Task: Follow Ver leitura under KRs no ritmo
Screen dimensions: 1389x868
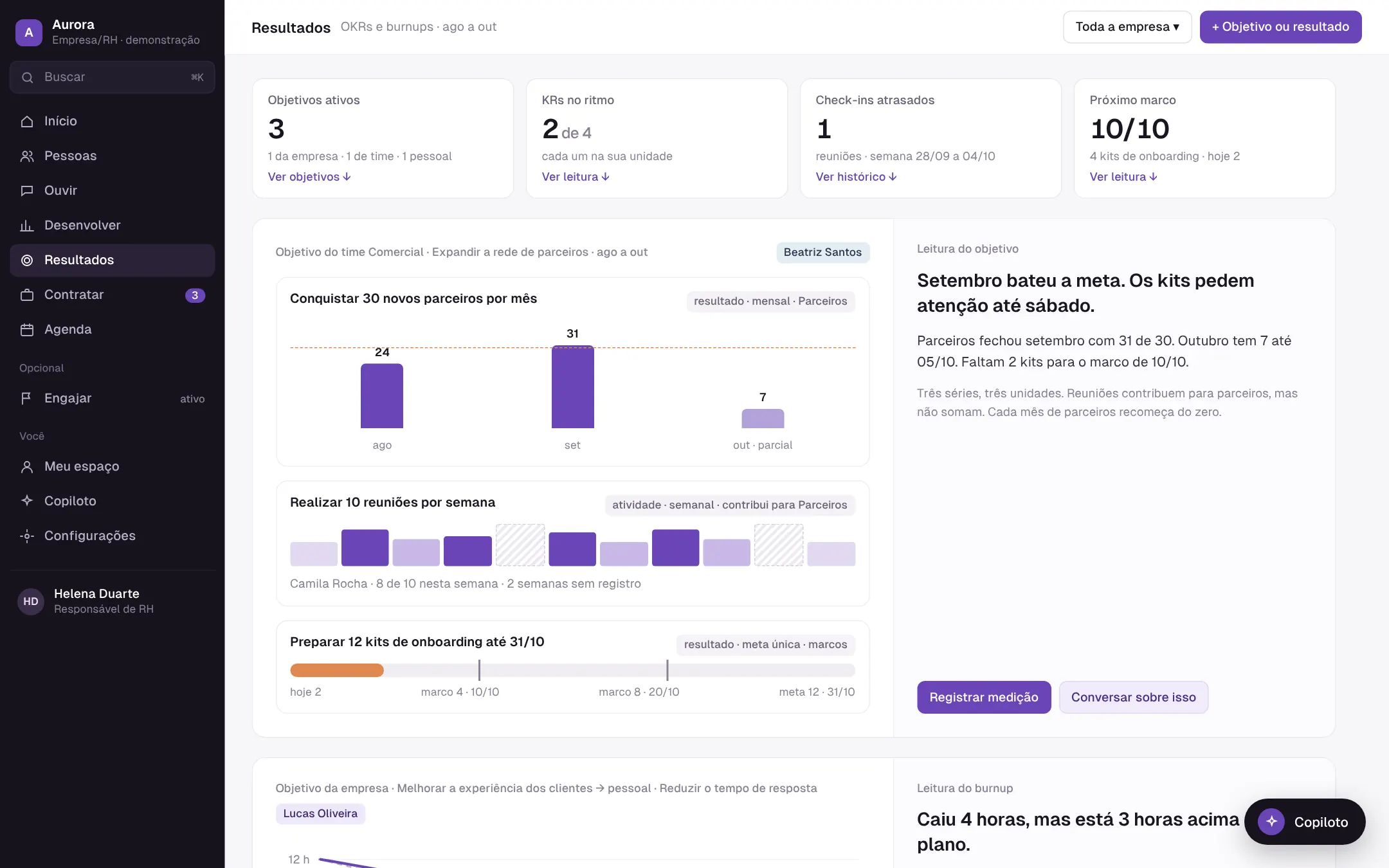Action: (576, 177)
